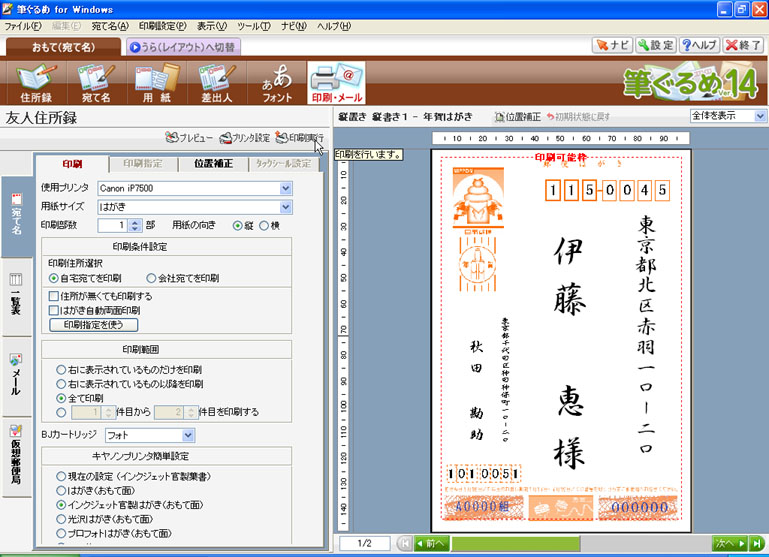This screenshot has width=769, height=557.
Task: Toggle はがき自動両面印刷 checkbox
Action: tap(55, 310)
